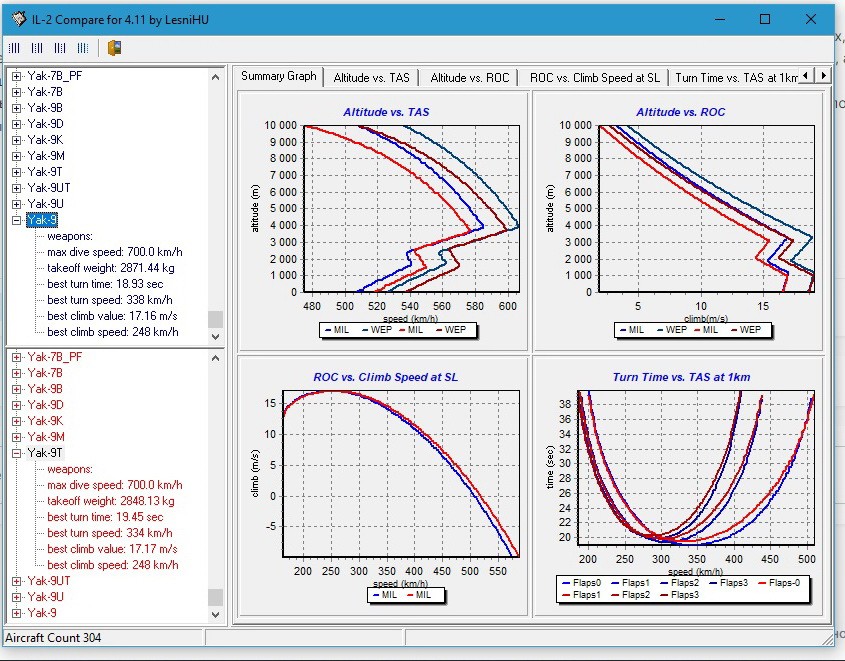The width and height of the screenshot is (845, 661).
Task: Click the fourth column-layout toolbar icon
Action: click(83, 48)
